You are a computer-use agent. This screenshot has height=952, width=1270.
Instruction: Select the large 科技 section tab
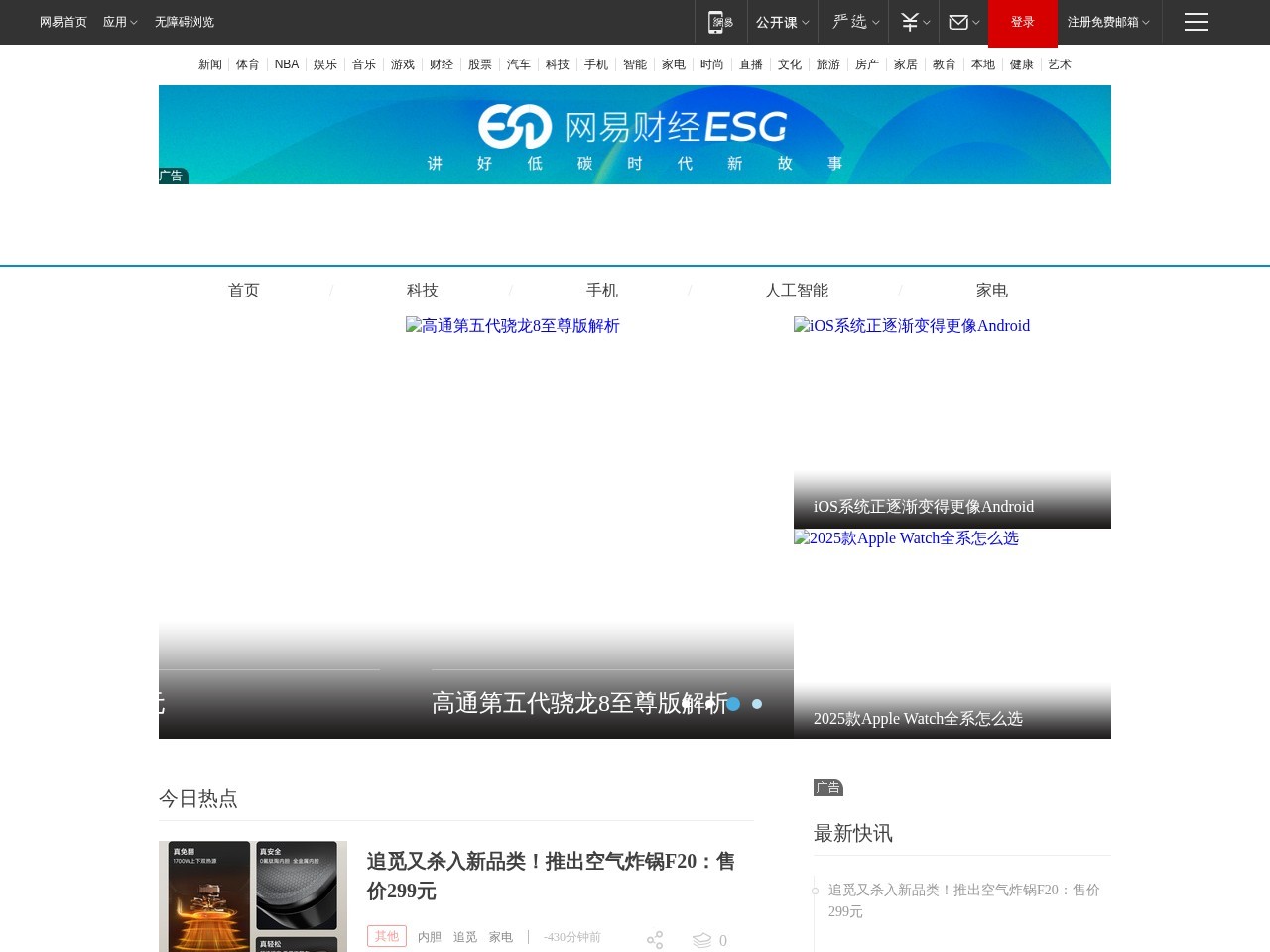(x=423, y=291)
